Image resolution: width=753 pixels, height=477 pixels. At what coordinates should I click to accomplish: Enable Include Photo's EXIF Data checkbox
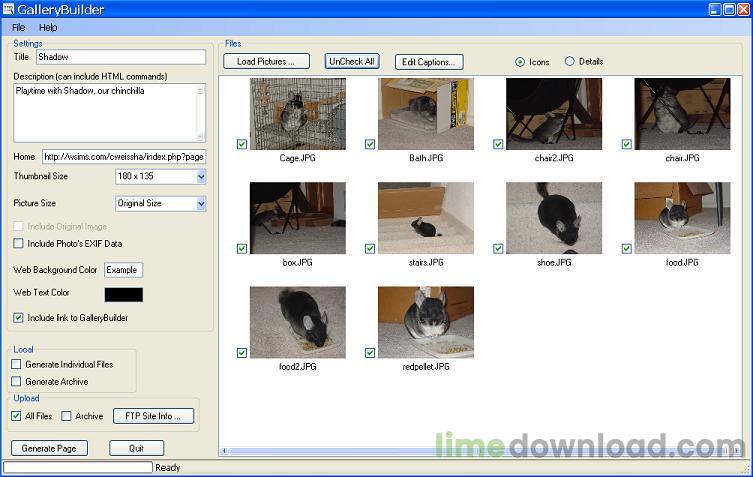tap(18, 243)
